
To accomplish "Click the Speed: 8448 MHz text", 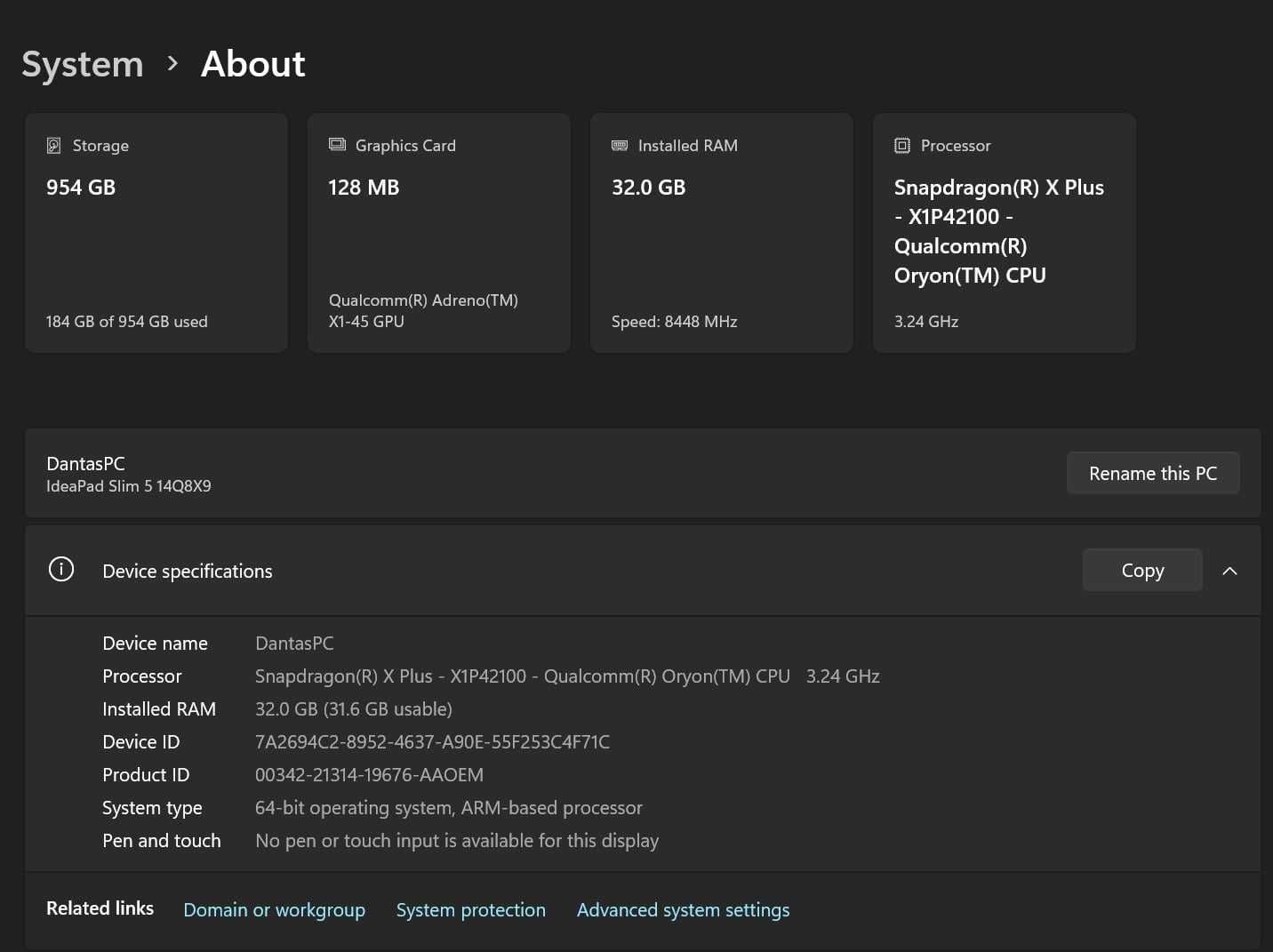I will [x=675, y=321].
